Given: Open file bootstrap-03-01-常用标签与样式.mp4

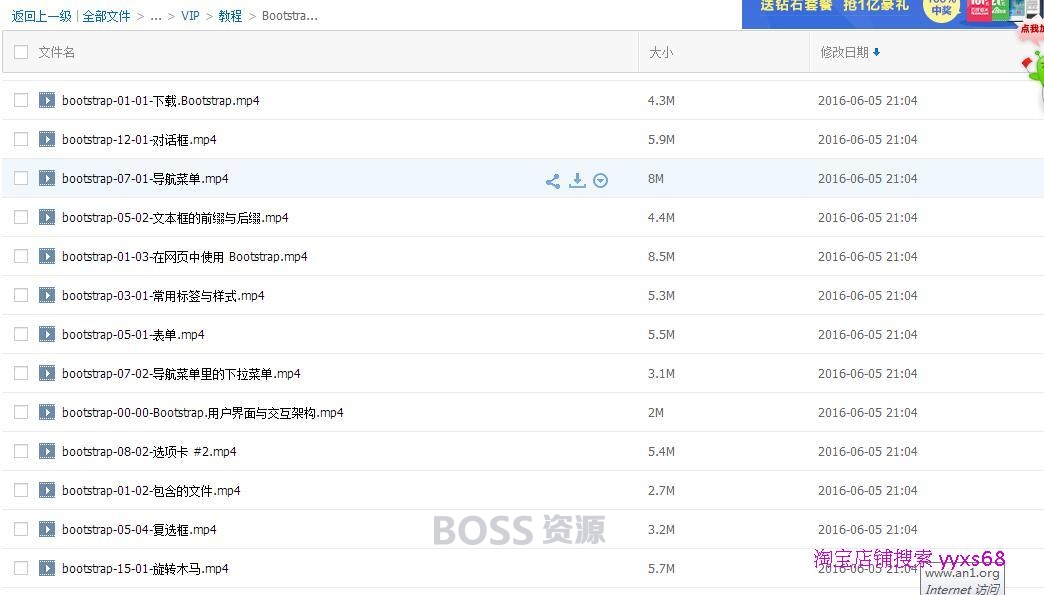Looking at the screenshot, I should (163, 296).
